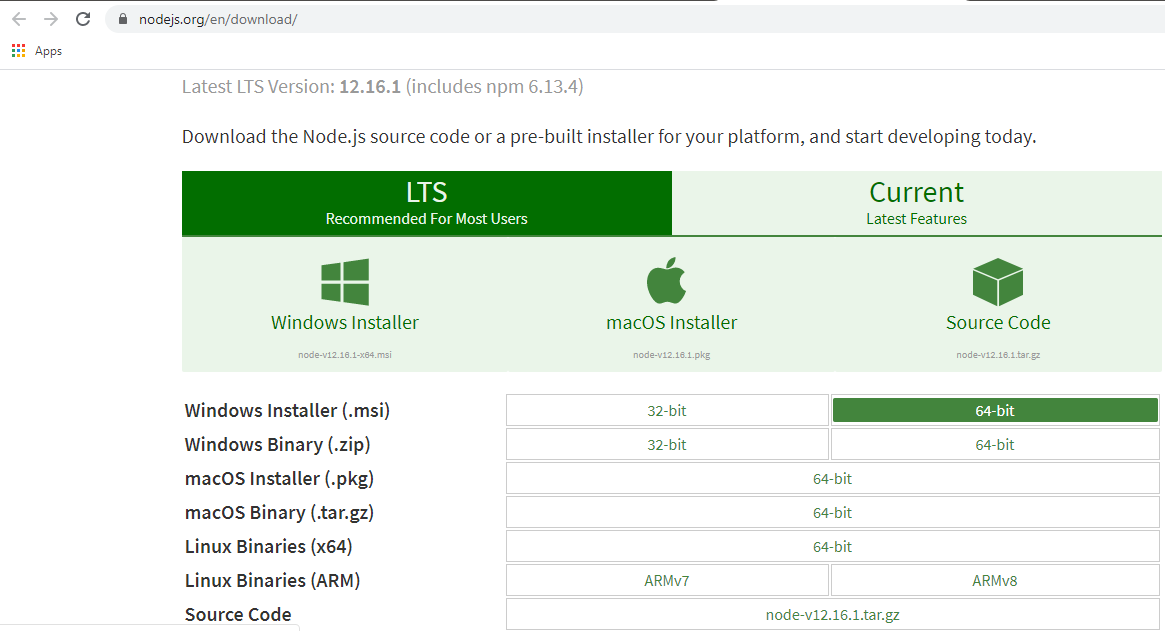The width and height of the screenshot is (1165, 631).
Task: Download Windows Binary (.zip) 32-bit
Action: point(667,444)
